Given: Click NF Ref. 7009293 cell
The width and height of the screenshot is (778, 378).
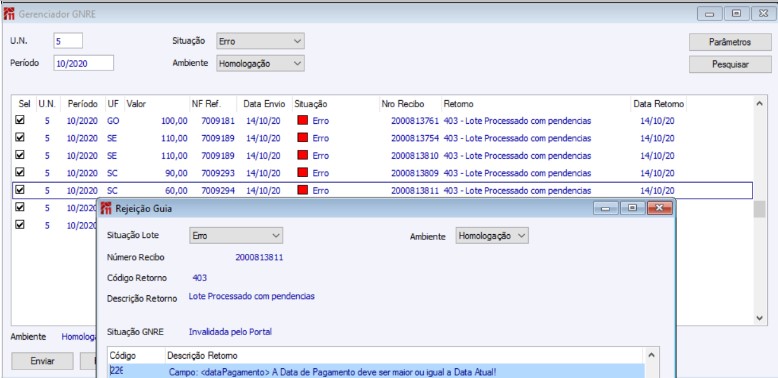Looking at the screenshot, I should (x=218, y=173).
